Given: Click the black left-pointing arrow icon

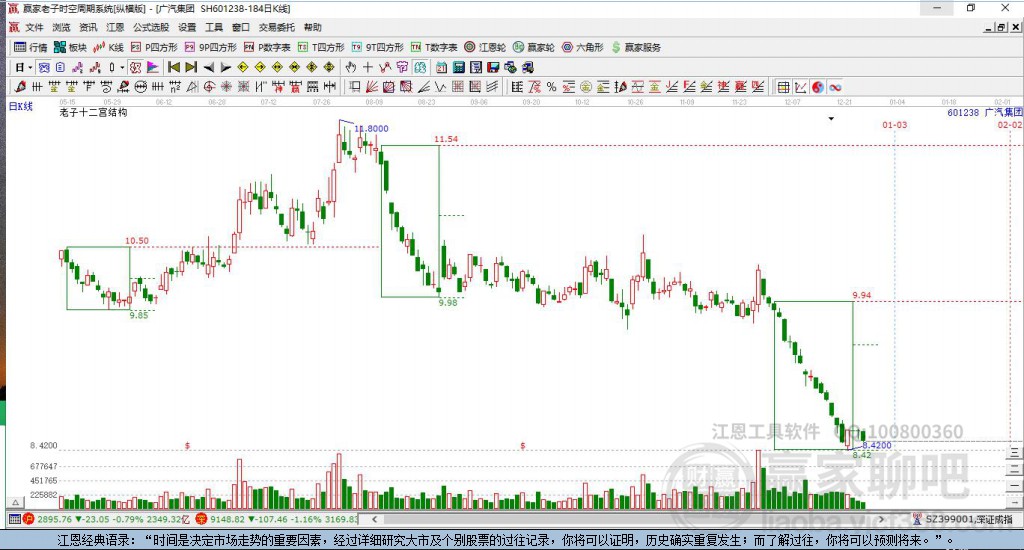Looking at the screenshot, I should click(208, 67).
